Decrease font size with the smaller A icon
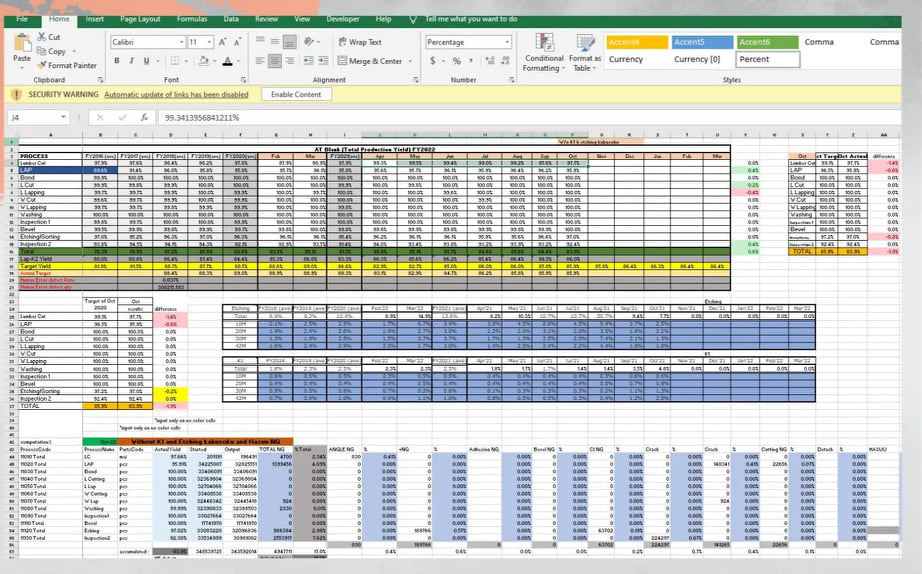922x574 pixels. click(x=237, y=42)
